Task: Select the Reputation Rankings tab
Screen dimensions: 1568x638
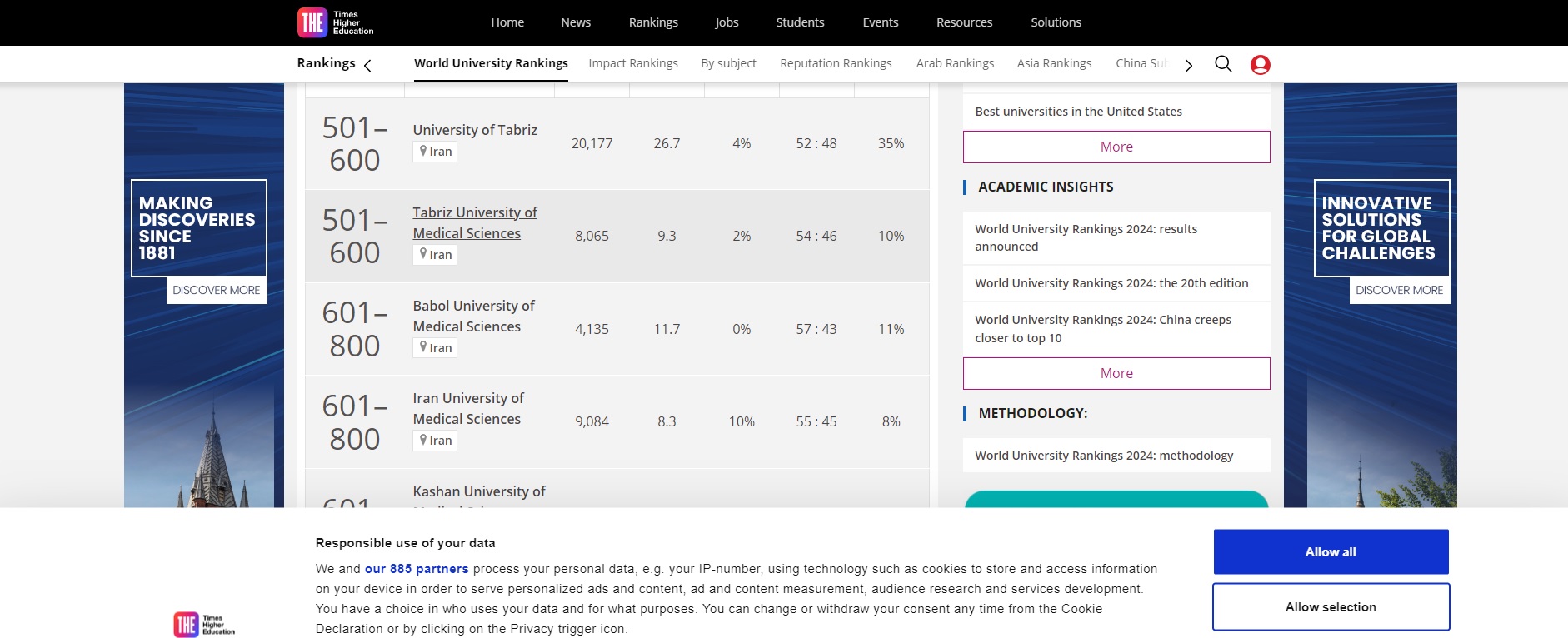Action: pos(835,63)
